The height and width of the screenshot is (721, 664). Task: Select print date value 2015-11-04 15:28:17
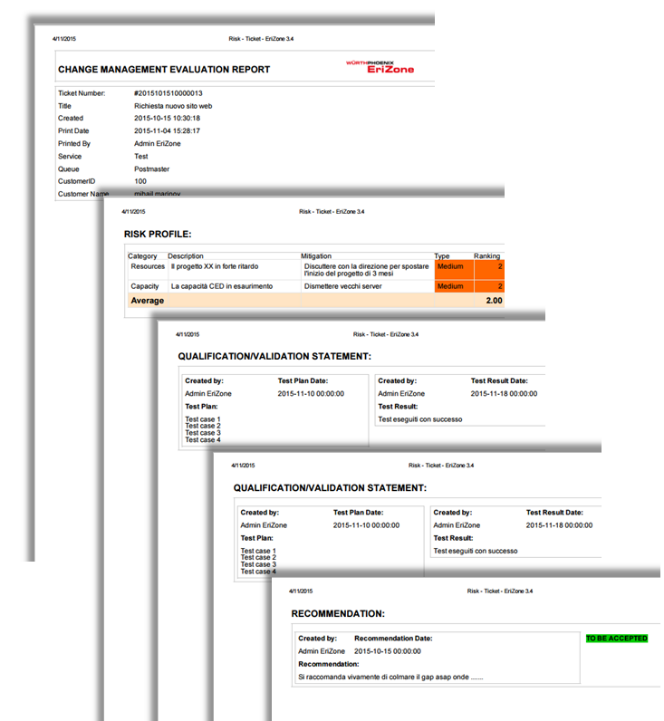point(167,131)
